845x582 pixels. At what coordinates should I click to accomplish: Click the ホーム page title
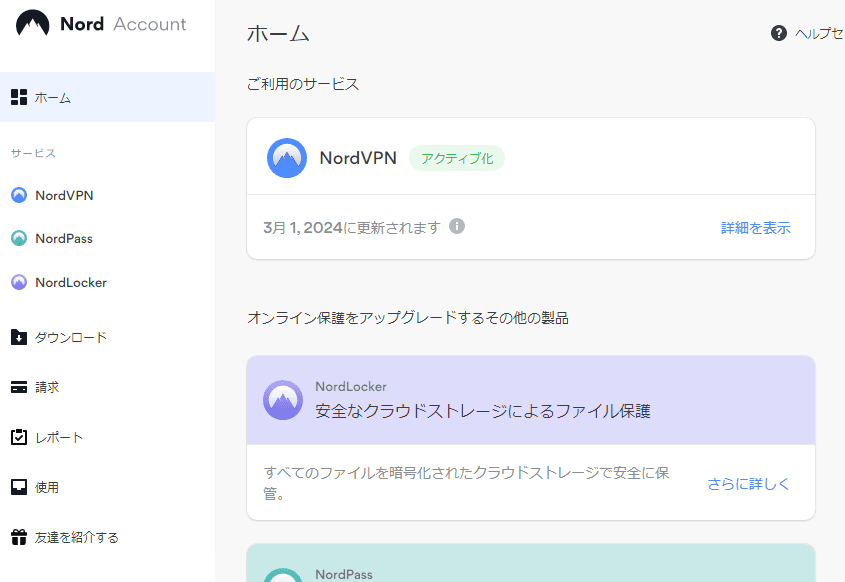pos(278,33)
